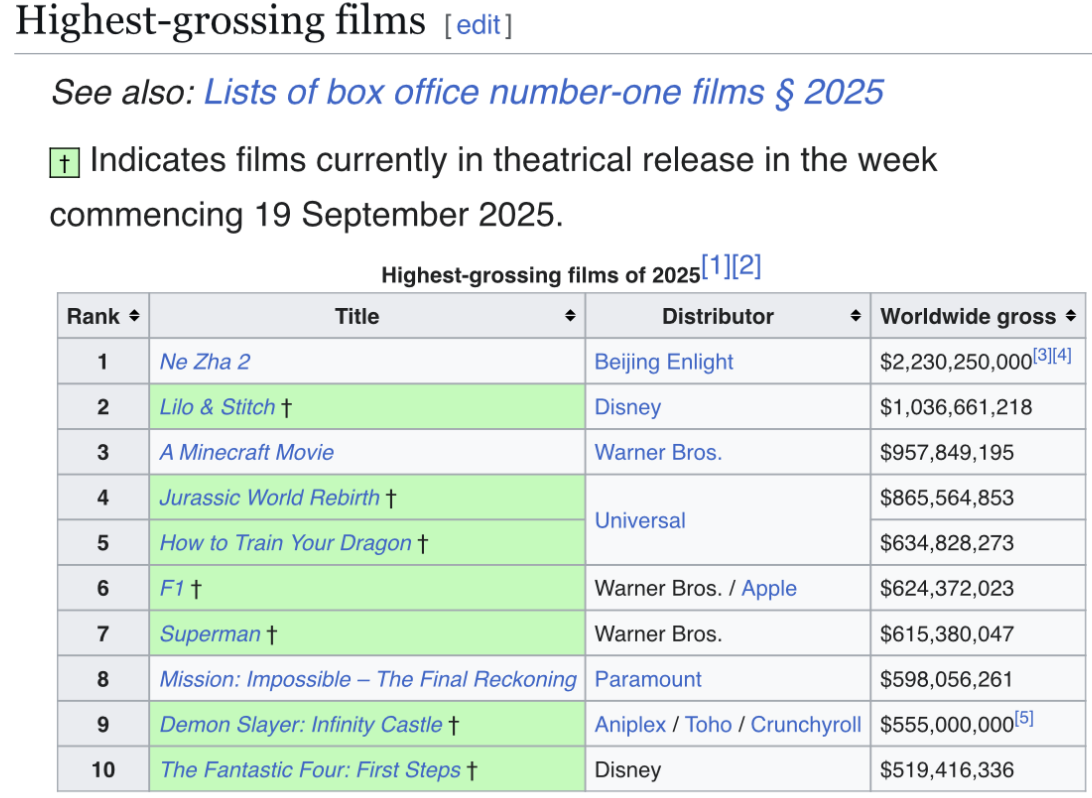Open citation [2] in table caption
The image size is (1092, 798).
pyautogui.click(x=747, y=265)
